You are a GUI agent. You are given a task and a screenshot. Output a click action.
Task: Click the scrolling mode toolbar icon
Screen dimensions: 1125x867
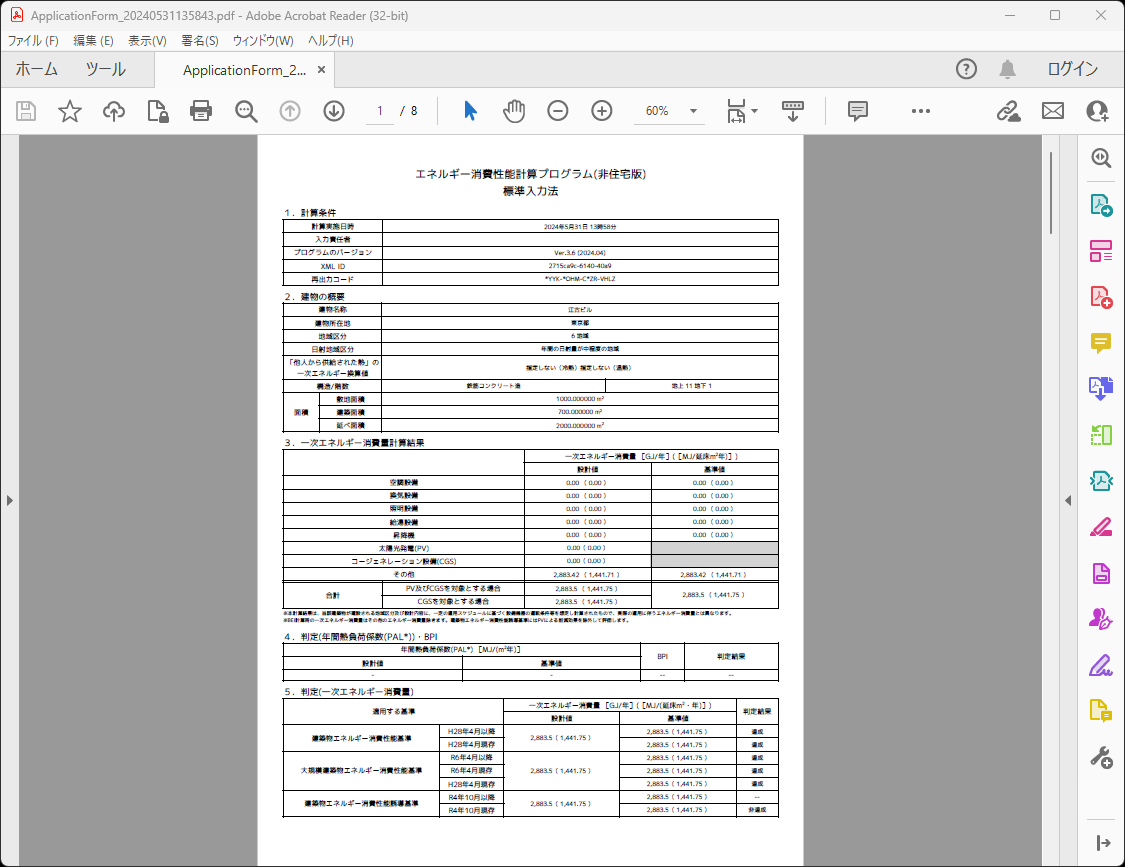(793, 111)
